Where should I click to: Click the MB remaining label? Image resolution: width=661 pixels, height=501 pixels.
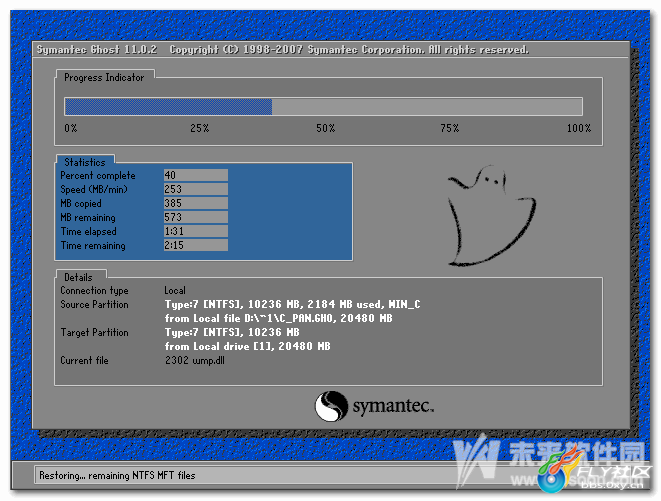tap(88, 218)
